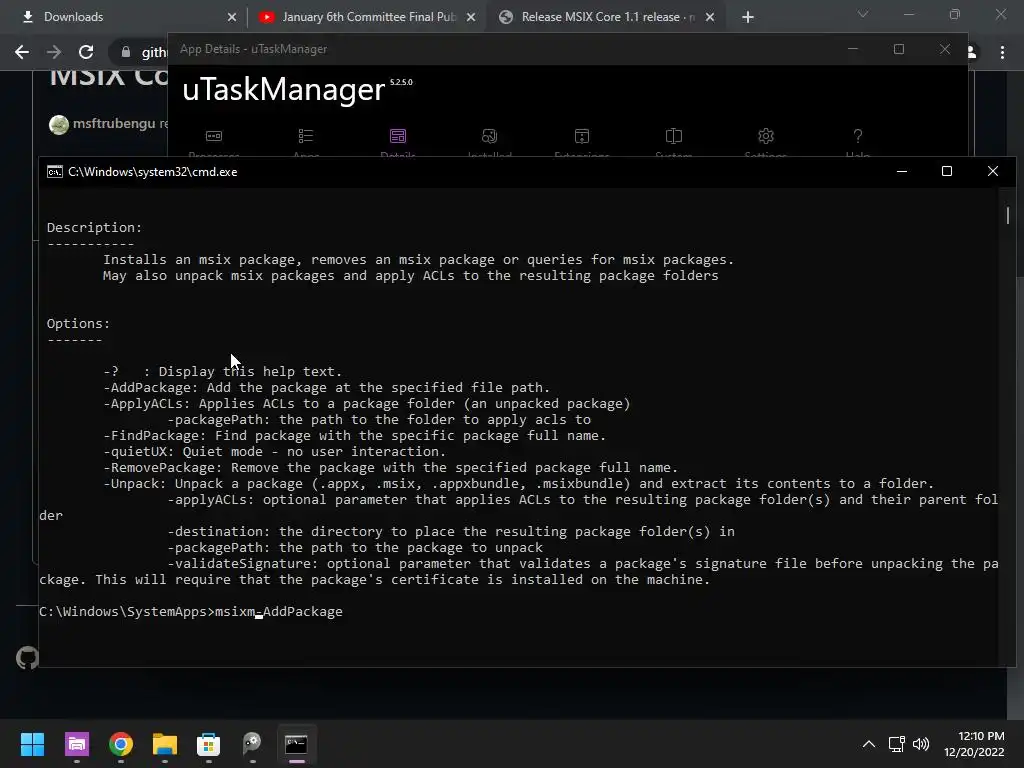
Task: Click the 'Options:' heading in cmd
Action: [78, 324]
